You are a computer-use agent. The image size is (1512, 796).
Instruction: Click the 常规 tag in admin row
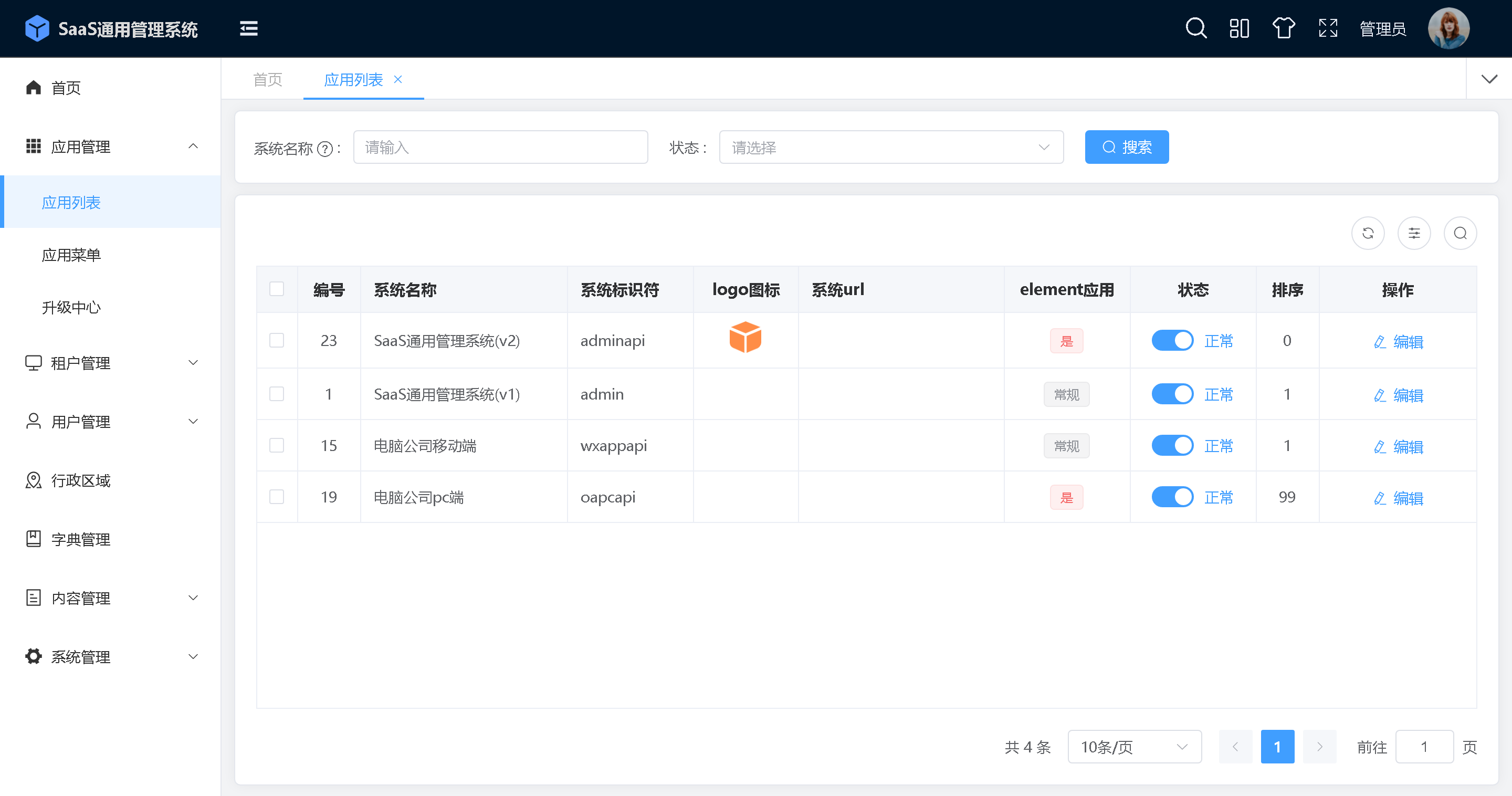1066,394
